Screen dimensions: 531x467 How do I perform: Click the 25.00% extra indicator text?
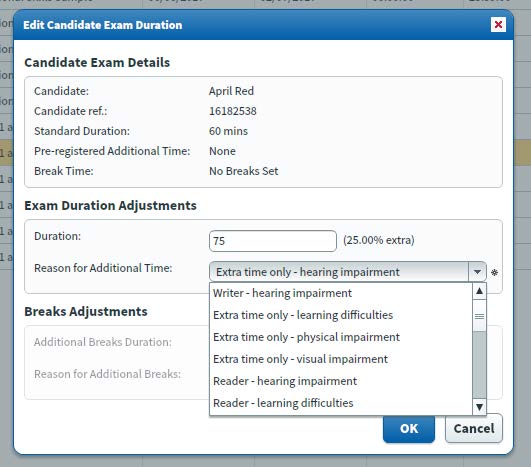(x=379, y=240)
